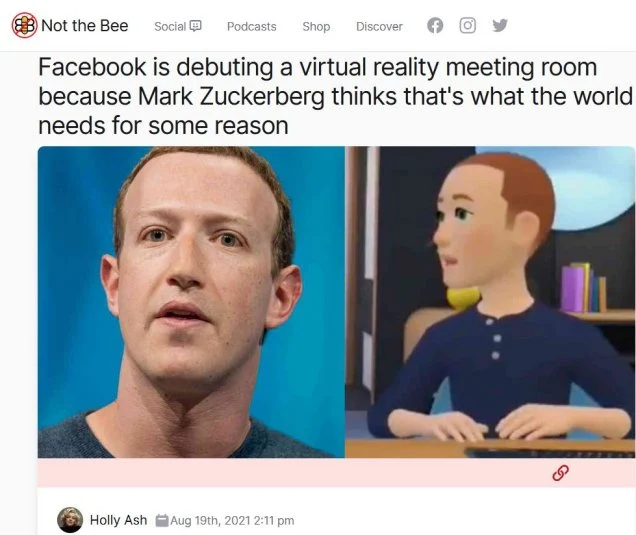Click the purple books in avatar image
Image resolution: width=636 pixels, height=535 pixels.
[x=576, y=288]
